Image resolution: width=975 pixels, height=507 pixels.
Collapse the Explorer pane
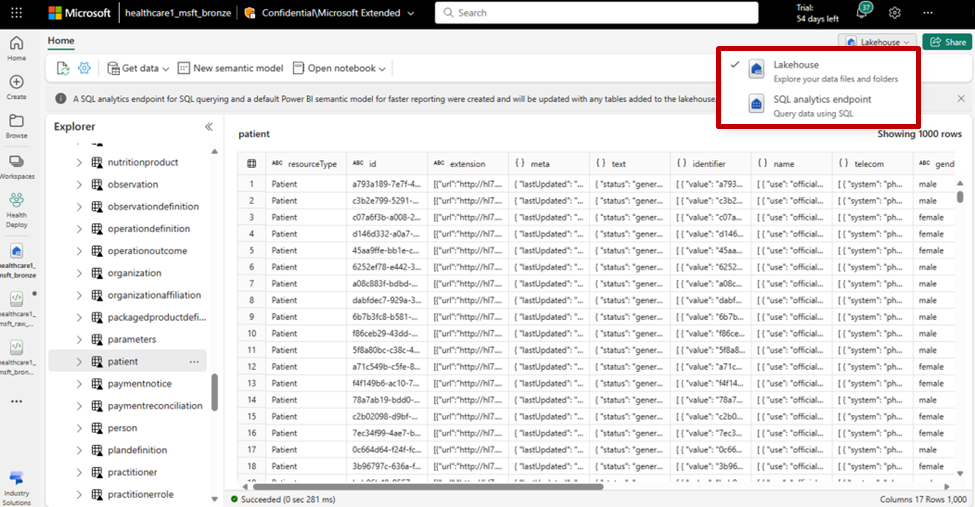coord(209,126)
